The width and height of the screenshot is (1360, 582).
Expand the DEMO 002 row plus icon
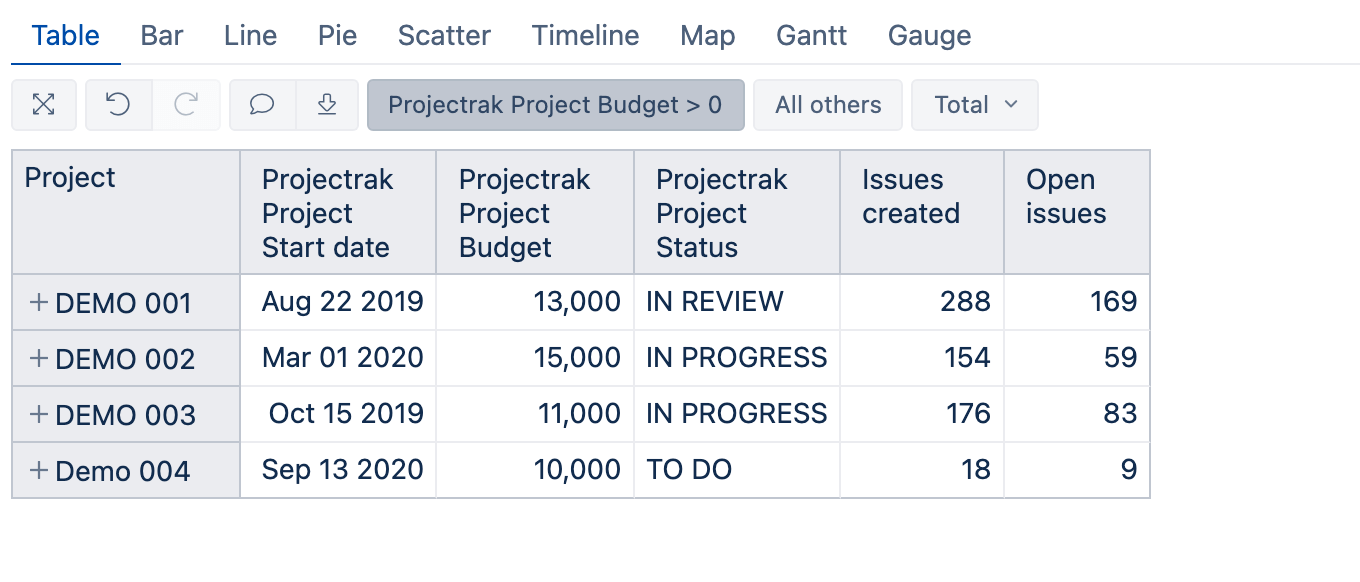tap(39, 358)
